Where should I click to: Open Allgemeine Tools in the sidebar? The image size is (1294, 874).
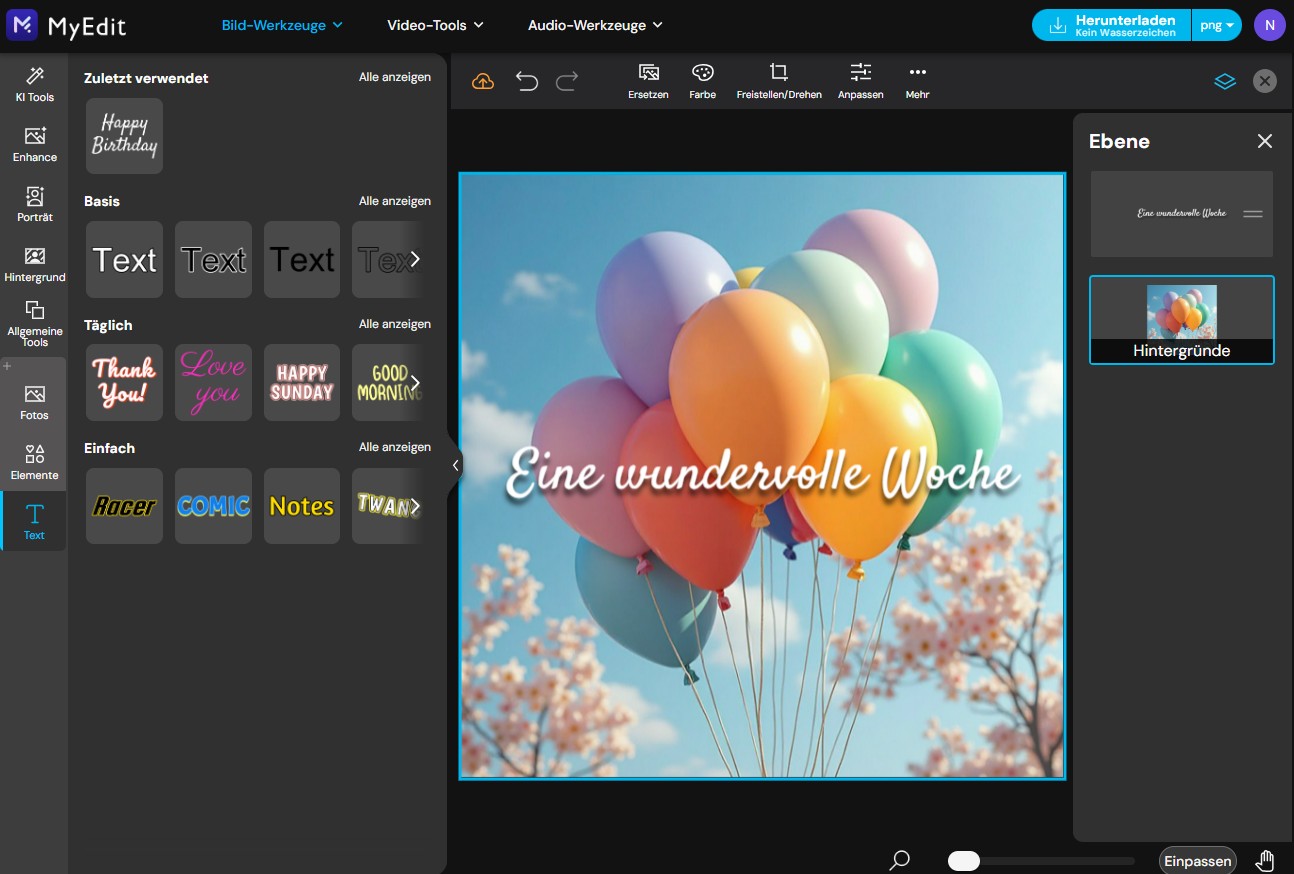pyautogui.click(x=34, y=323)
